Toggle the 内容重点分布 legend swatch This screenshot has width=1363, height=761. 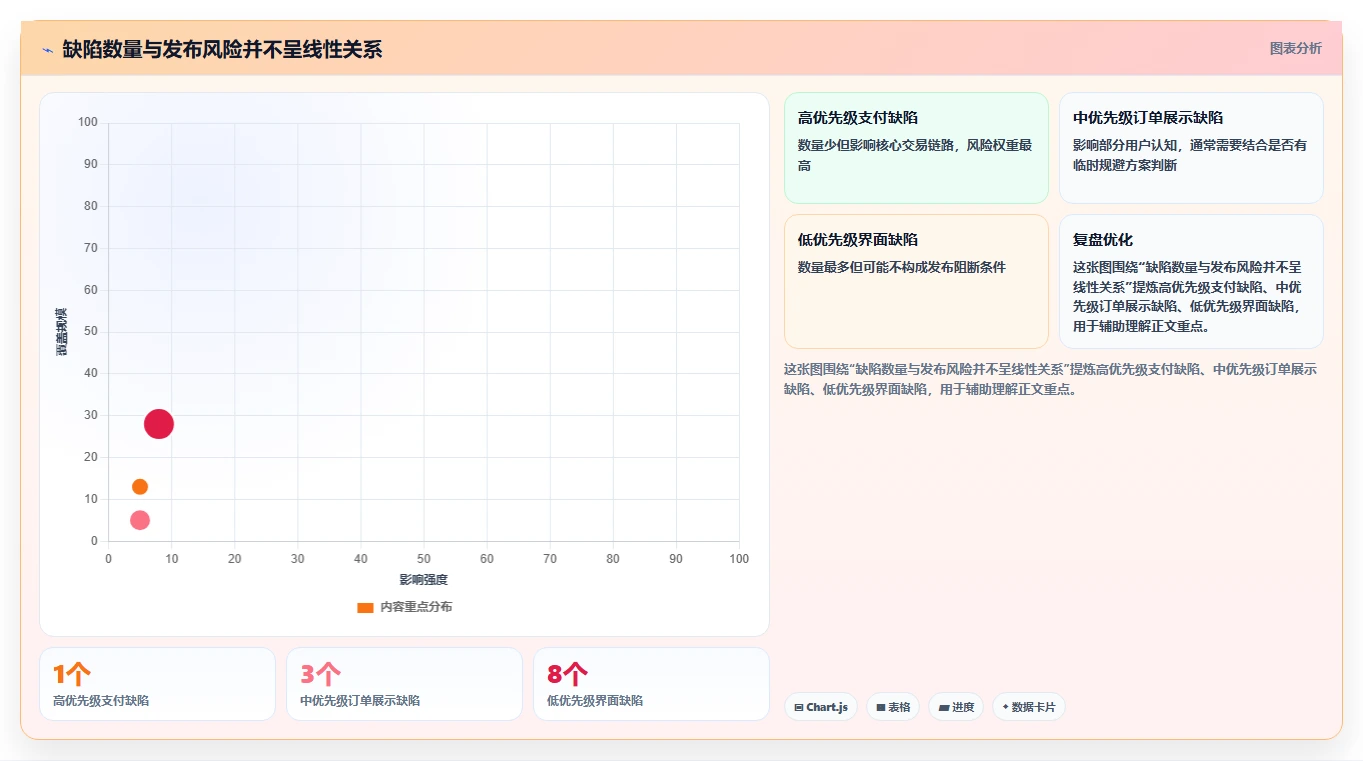365,608
